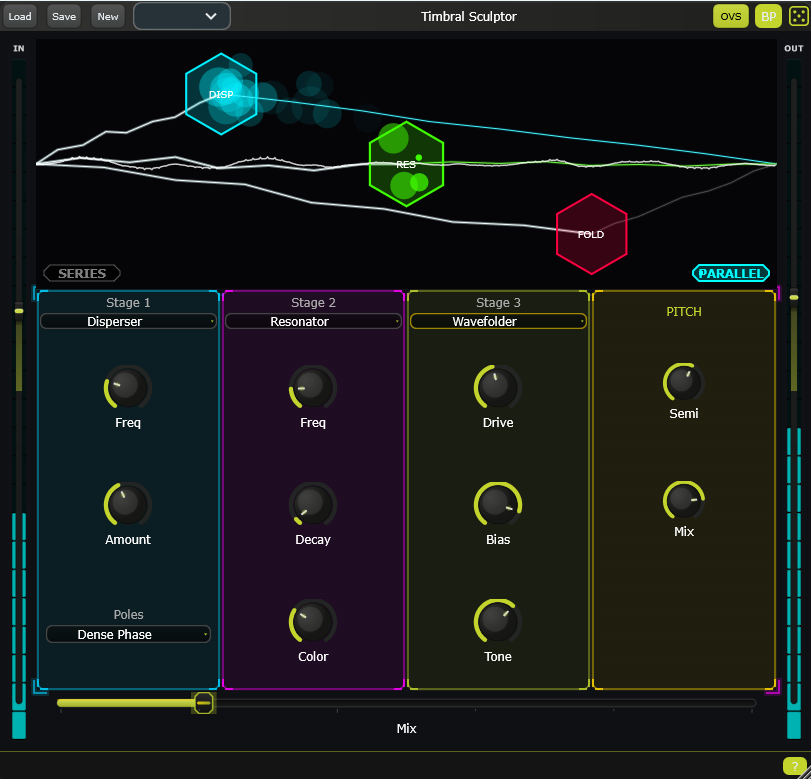
Task: Open the preset selector dropdown
Action: point(181,16)
